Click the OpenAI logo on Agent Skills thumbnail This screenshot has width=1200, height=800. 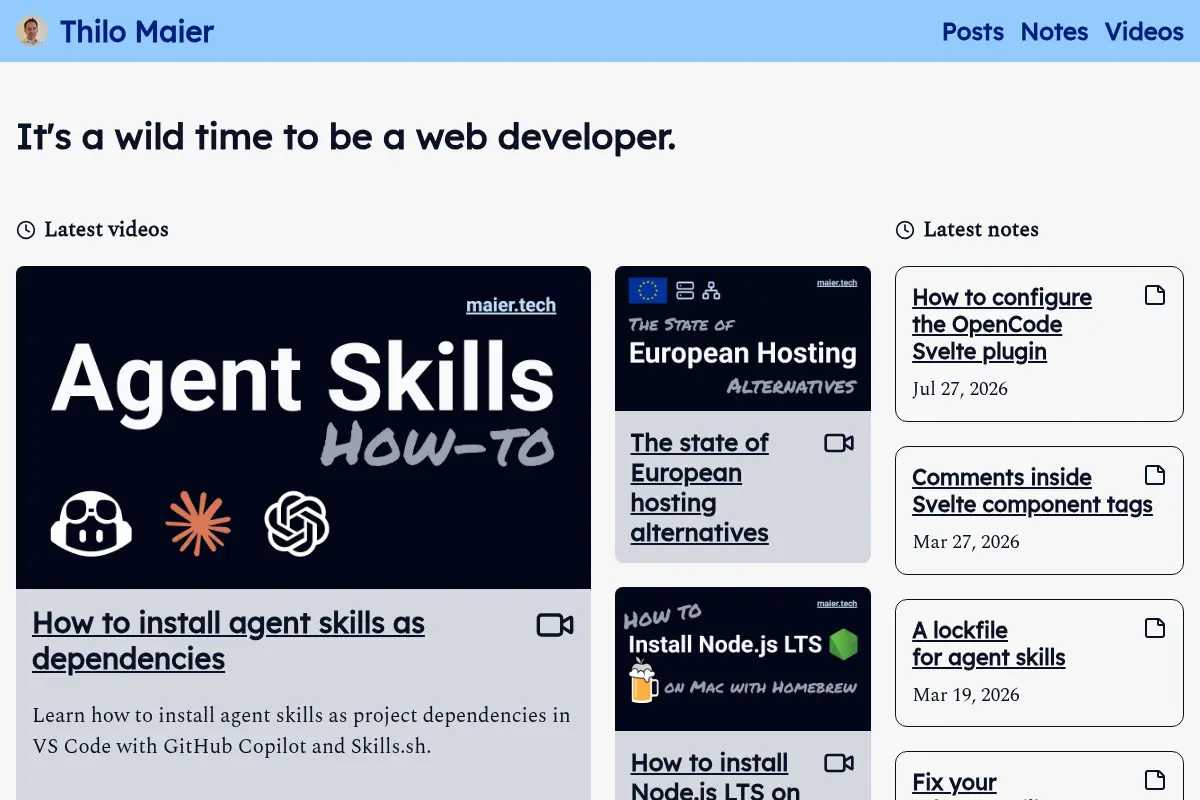click(x=297, y=523)
